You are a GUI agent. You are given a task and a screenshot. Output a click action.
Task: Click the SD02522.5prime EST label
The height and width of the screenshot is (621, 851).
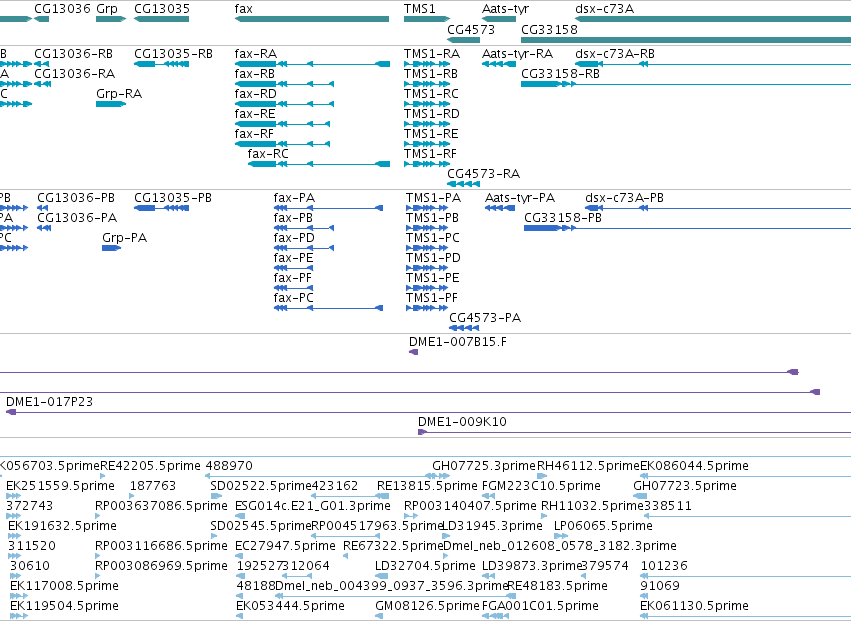[x=261, y=485]
